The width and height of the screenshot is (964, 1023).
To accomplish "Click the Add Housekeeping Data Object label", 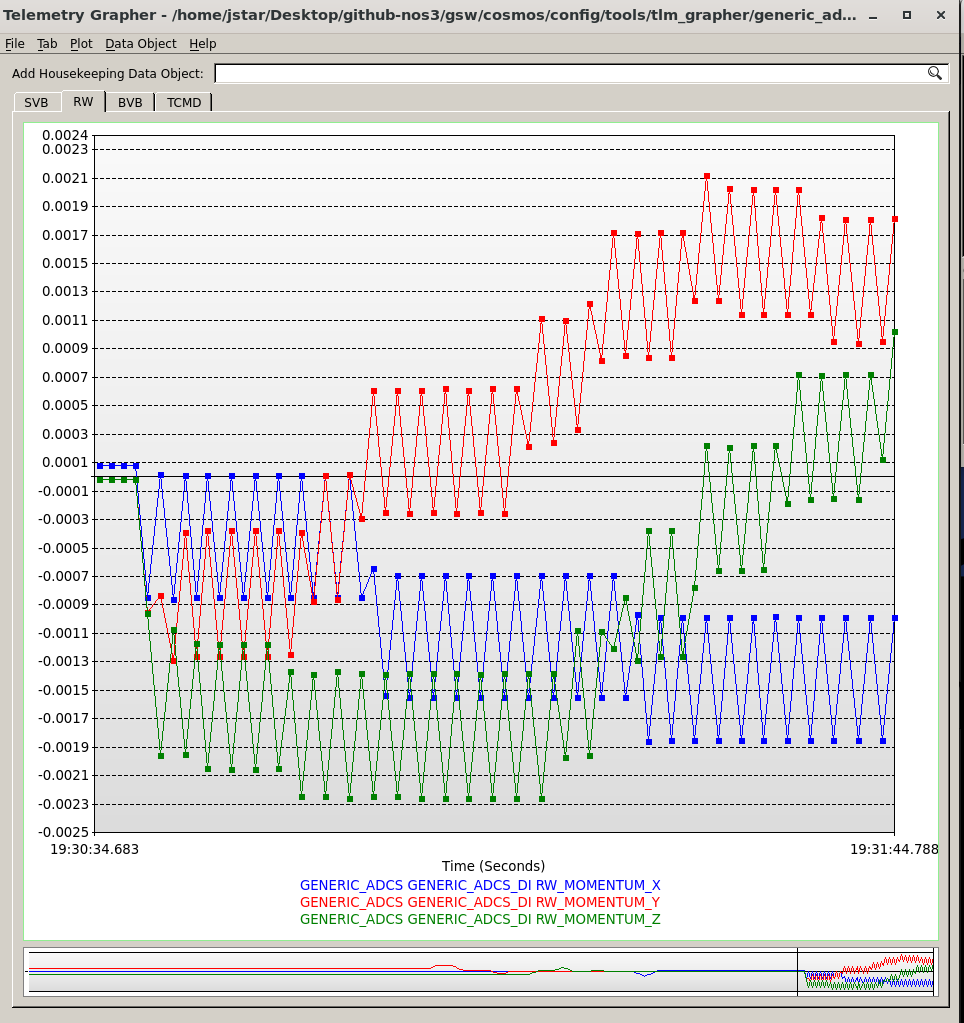I will click(108, 73).
